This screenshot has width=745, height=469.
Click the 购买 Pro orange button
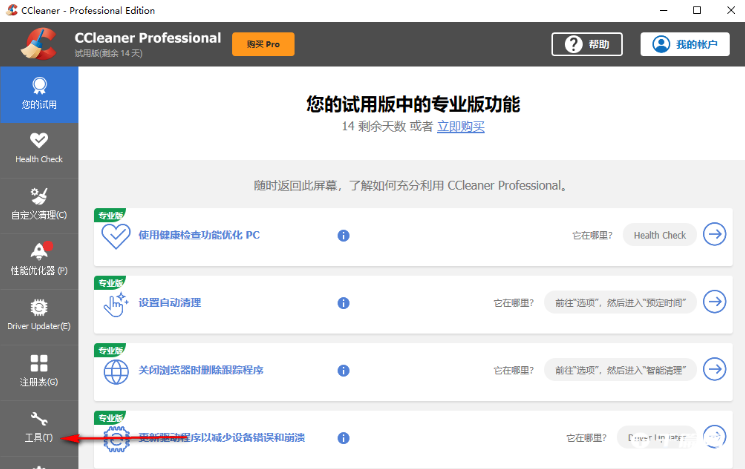[x=263, y=44]
